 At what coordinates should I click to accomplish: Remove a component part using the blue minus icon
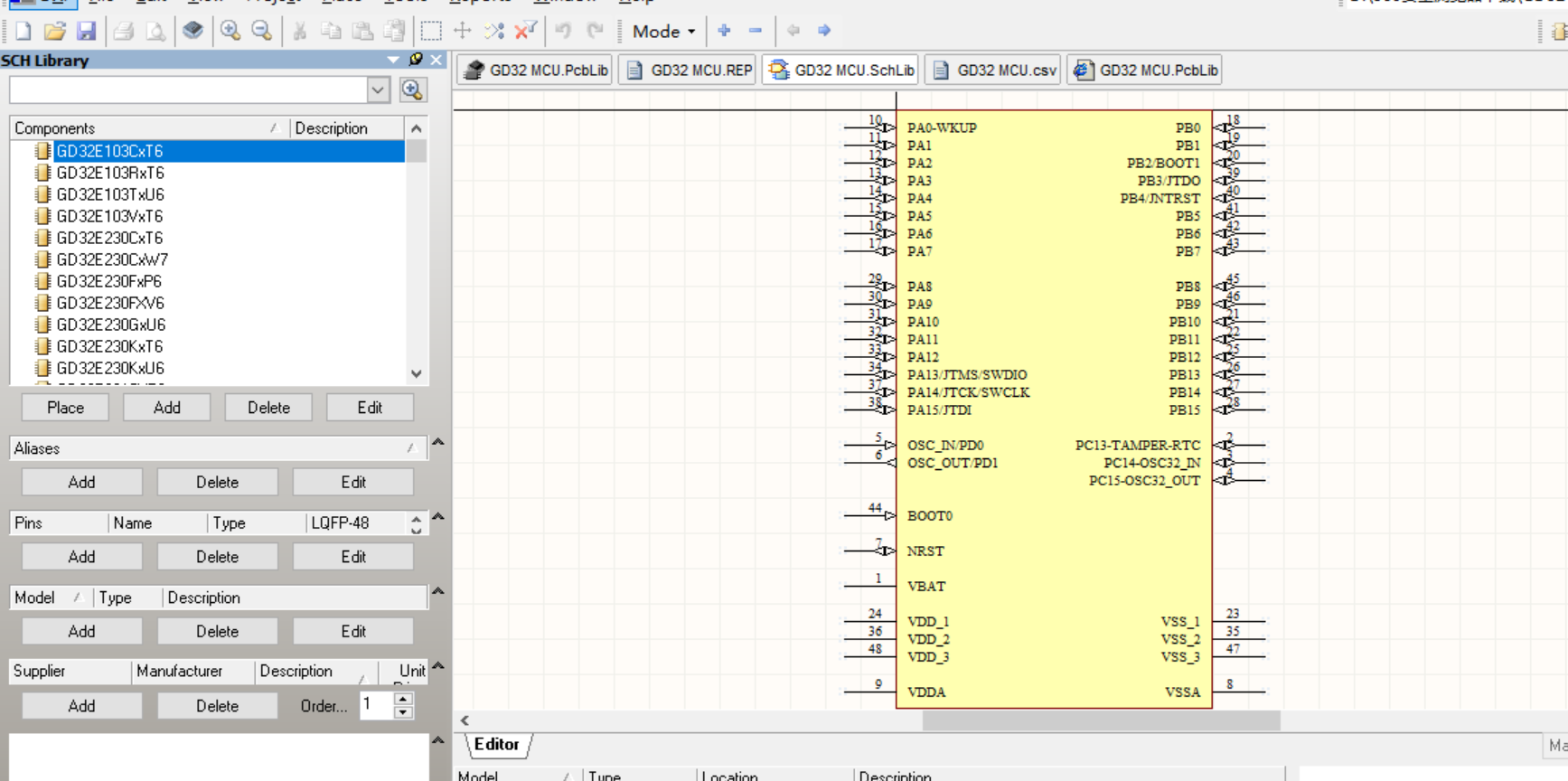(756, 31)
